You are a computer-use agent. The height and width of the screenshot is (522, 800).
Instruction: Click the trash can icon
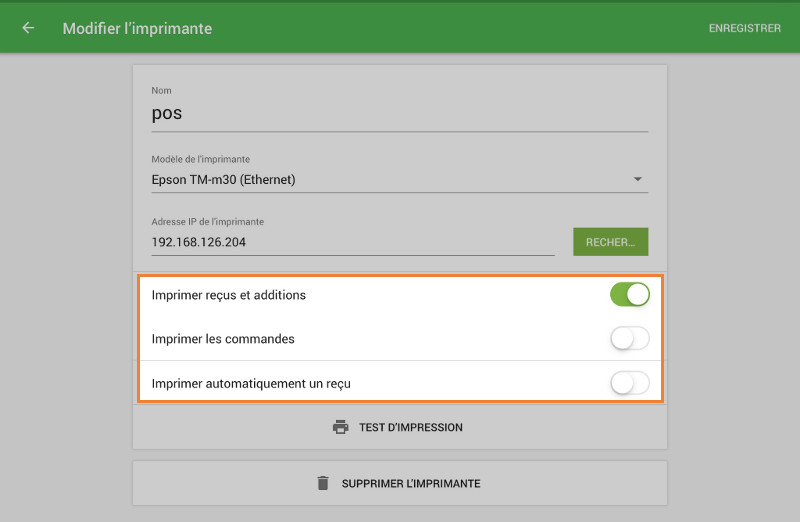coord(322,483)
